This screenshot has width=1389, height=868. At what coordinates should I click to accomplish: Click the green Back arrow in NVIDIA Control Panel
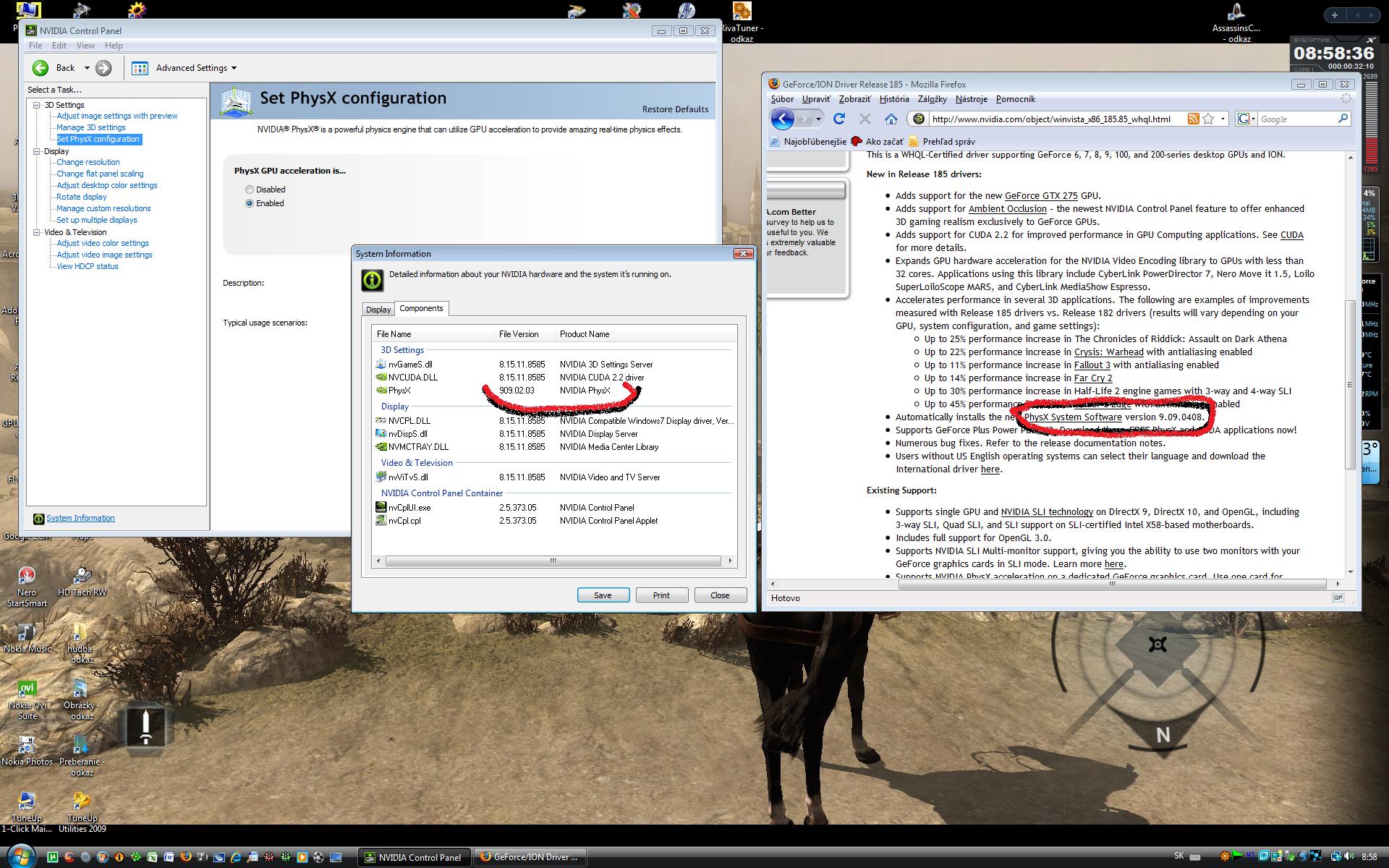(x=41, y=68)
